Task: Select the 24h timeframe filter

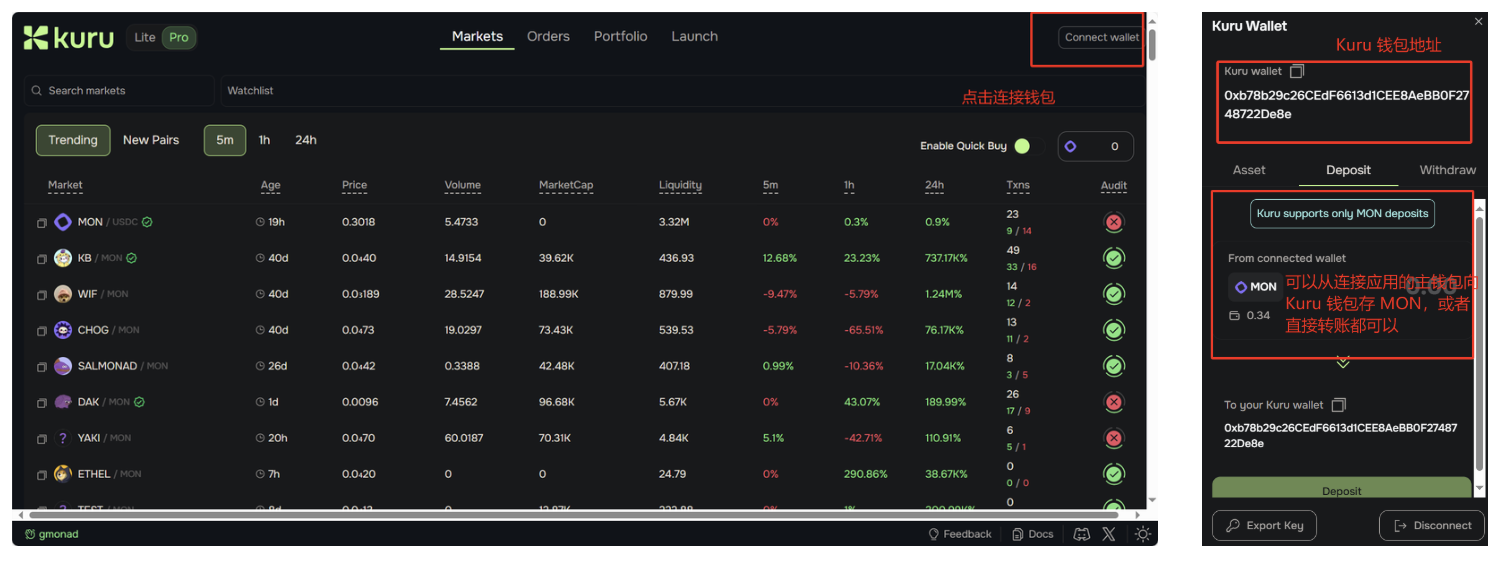Action: click(x=305, y=140)
